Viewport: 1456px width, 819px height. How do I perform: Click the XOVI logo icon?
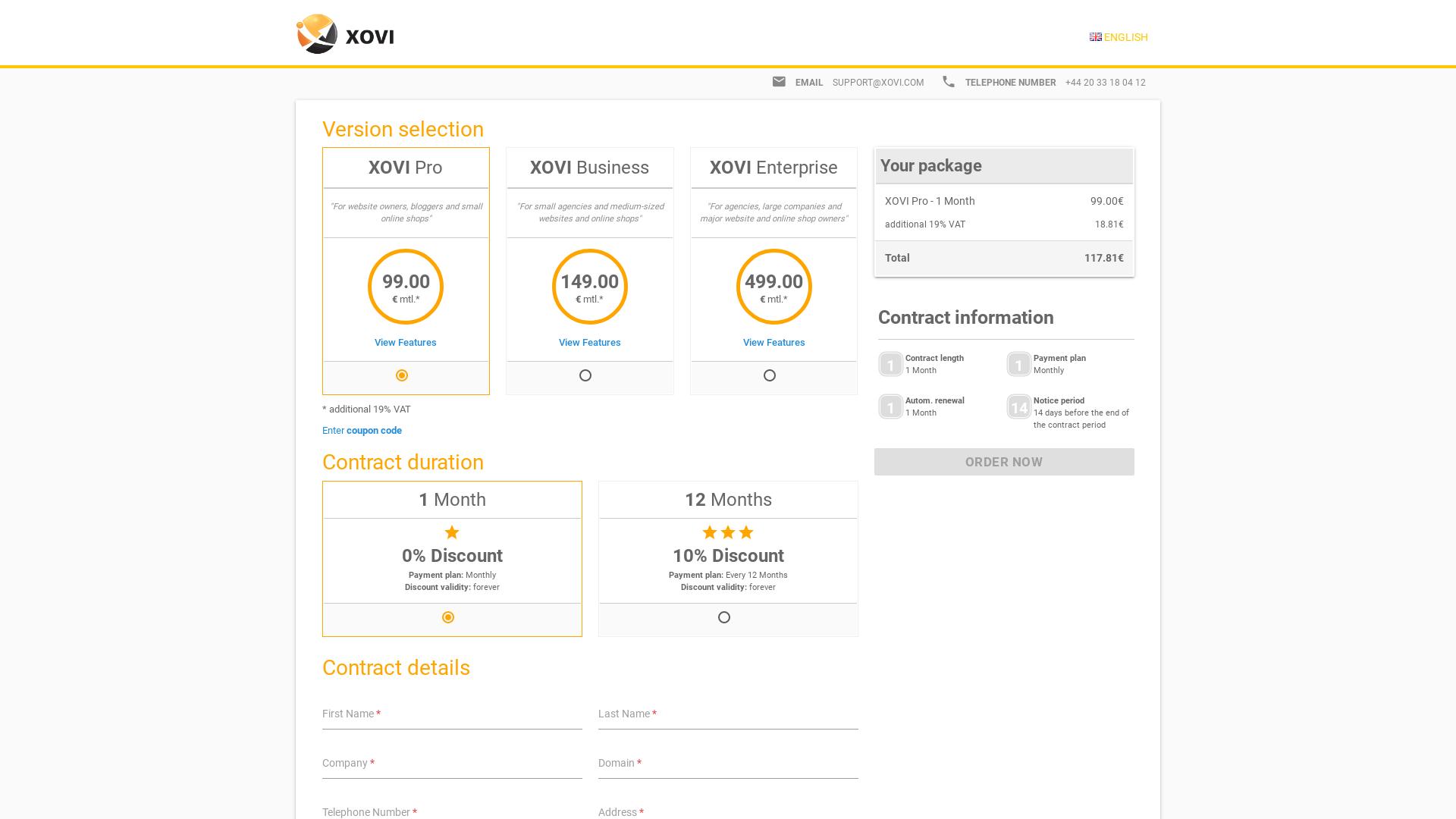click(317, 34)
